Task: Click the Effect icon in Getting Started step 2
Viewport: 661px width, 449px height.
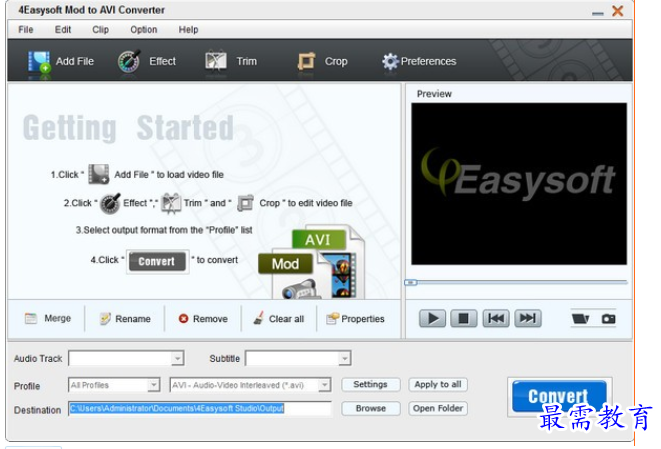Action: click(x=110, y=203)
